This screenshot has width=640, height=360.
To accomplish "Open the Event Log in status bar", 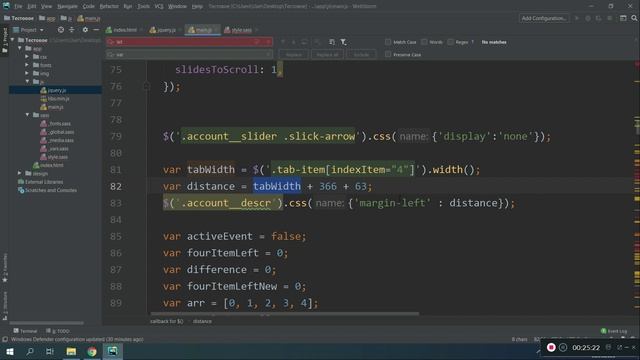I will (x=614, y=331).
